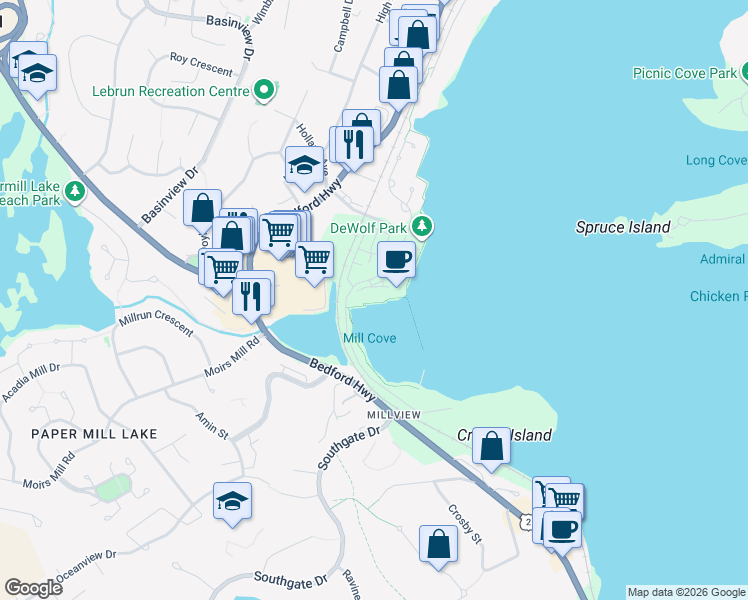
Task: Open the shopping cart marker near Bedford Hwy left side
Action: click(223, 269)
